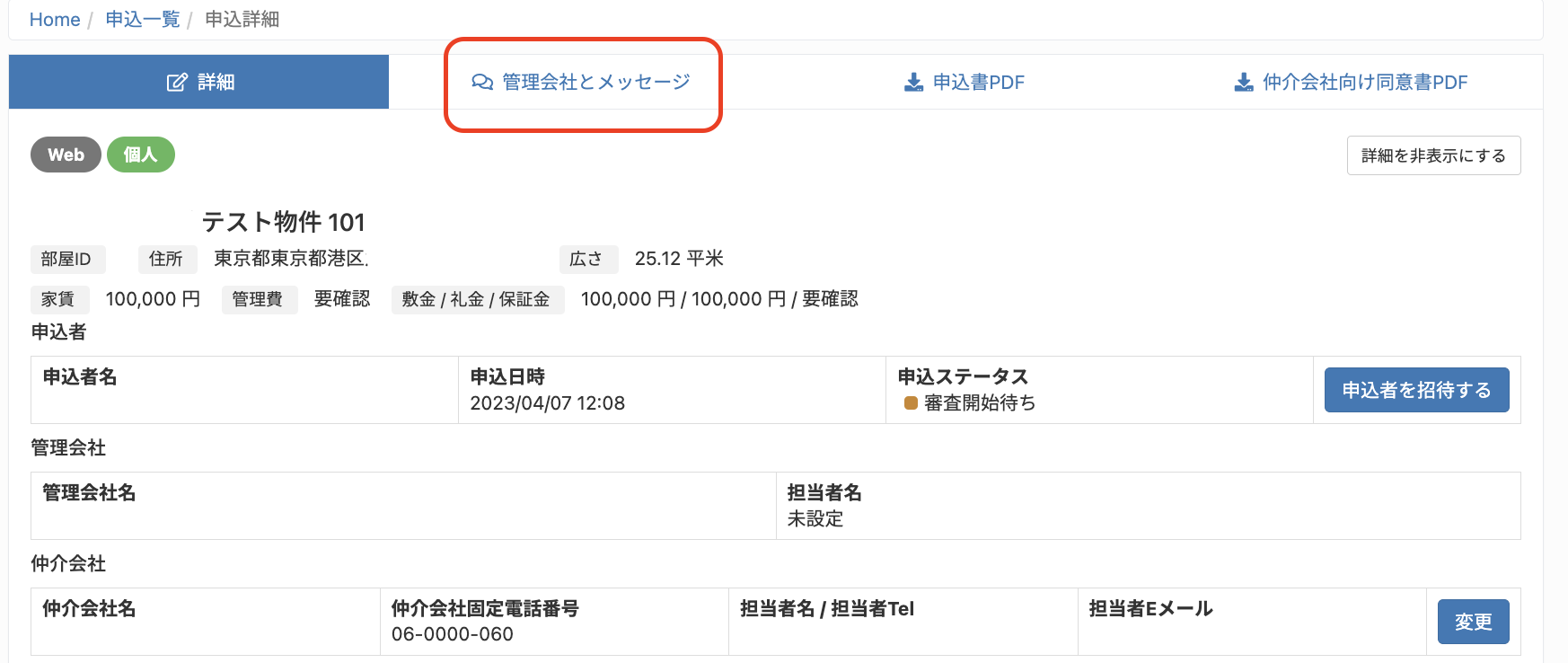Click the 管理費 label

[x=258, y=299]
